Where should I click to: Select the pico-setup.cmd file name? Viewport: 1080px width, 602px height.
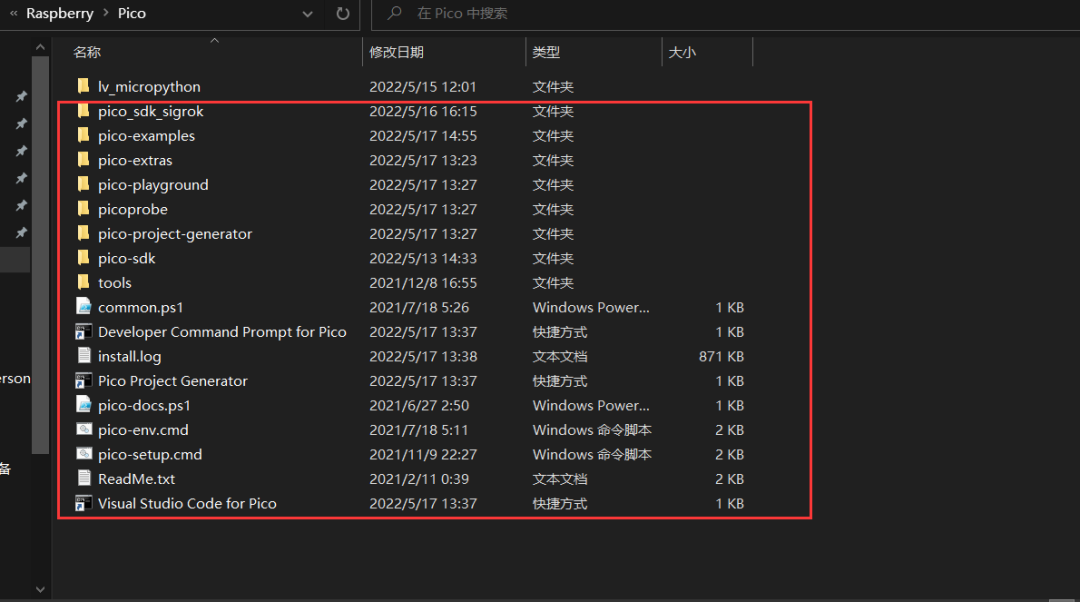(x=149, y=454)
